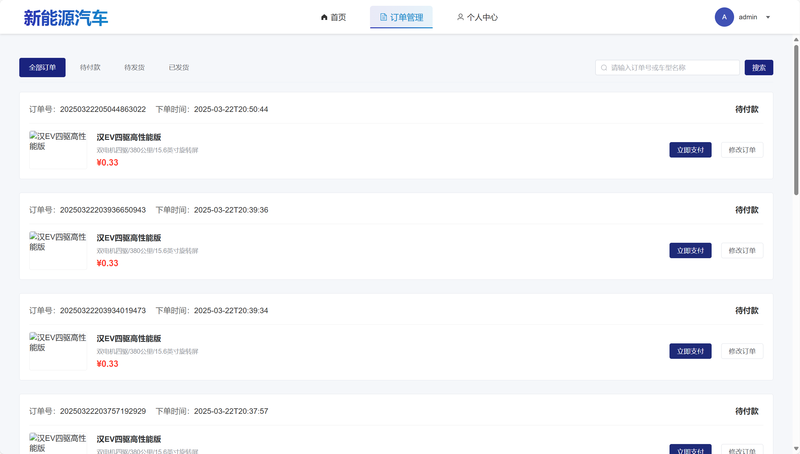Click 汉EV四驱高性能版 title in order 20250322203936650943
Screen dimensions: 800x454
point(129,238)
